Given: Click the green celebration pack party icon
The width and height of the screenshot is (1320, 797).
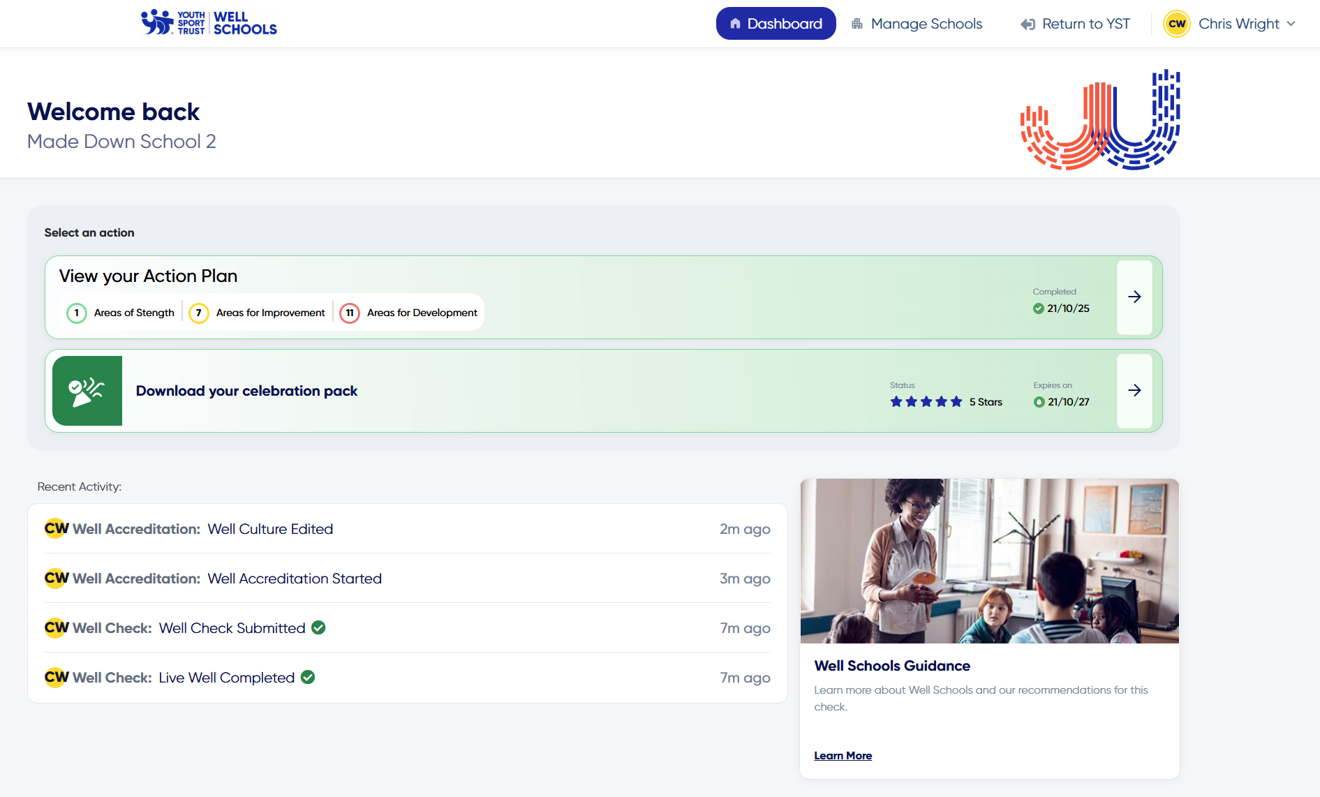Looking at the screenshot, I should click(x=87, y=391).
